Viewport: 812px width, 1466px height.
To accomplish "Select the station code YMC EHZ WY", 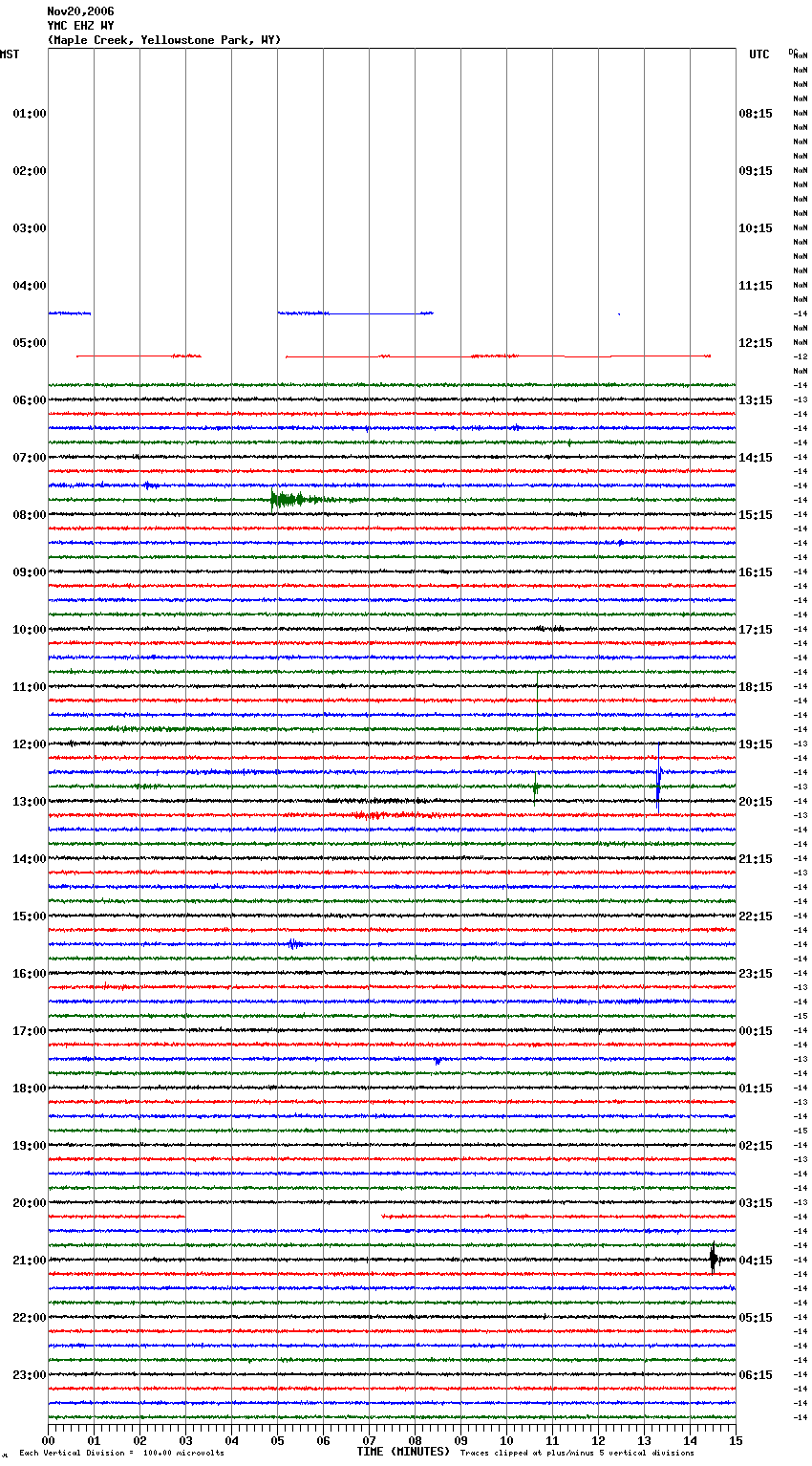I will pos(80,26).
